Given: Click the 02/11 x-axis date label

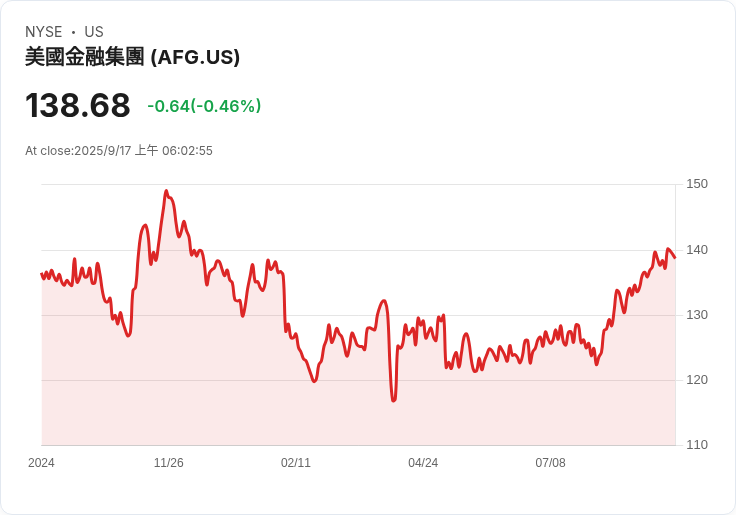Looking at the screenshot, I should pos(296,463).
